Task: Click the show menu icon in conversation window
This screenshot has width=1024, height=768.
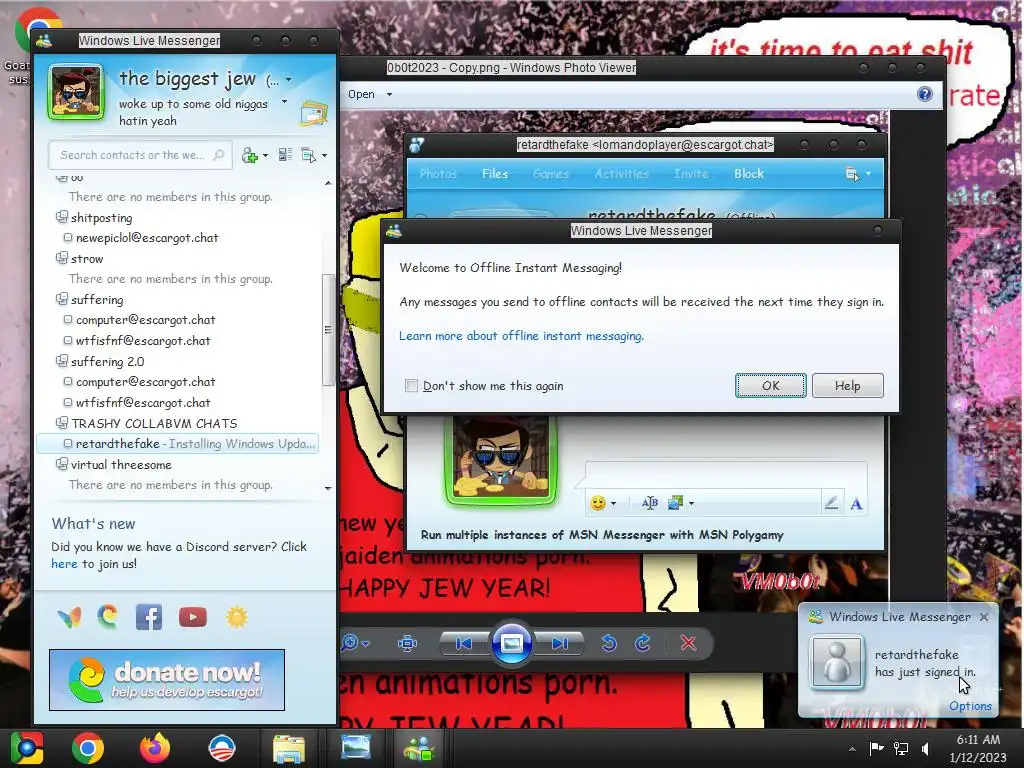Action: pyautogui.click(x=852, y=174)
